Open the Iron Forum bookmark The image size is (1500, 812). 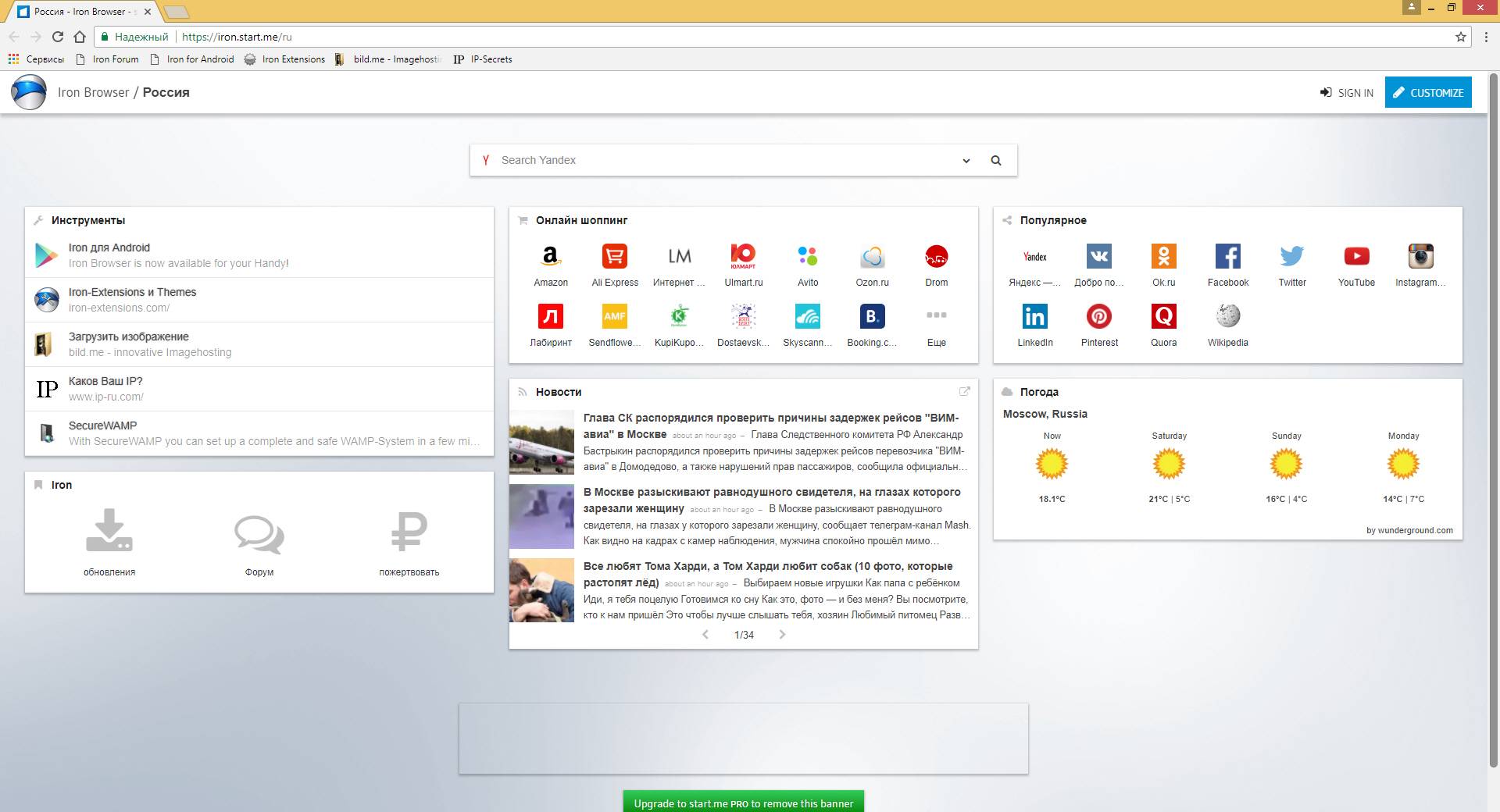pos(107,59)
